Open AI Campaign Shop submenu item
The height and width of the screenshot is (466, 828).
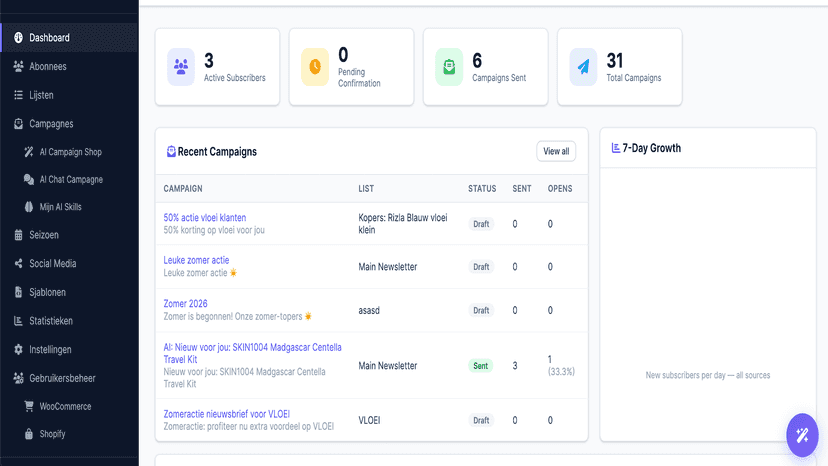pos(69,152)
